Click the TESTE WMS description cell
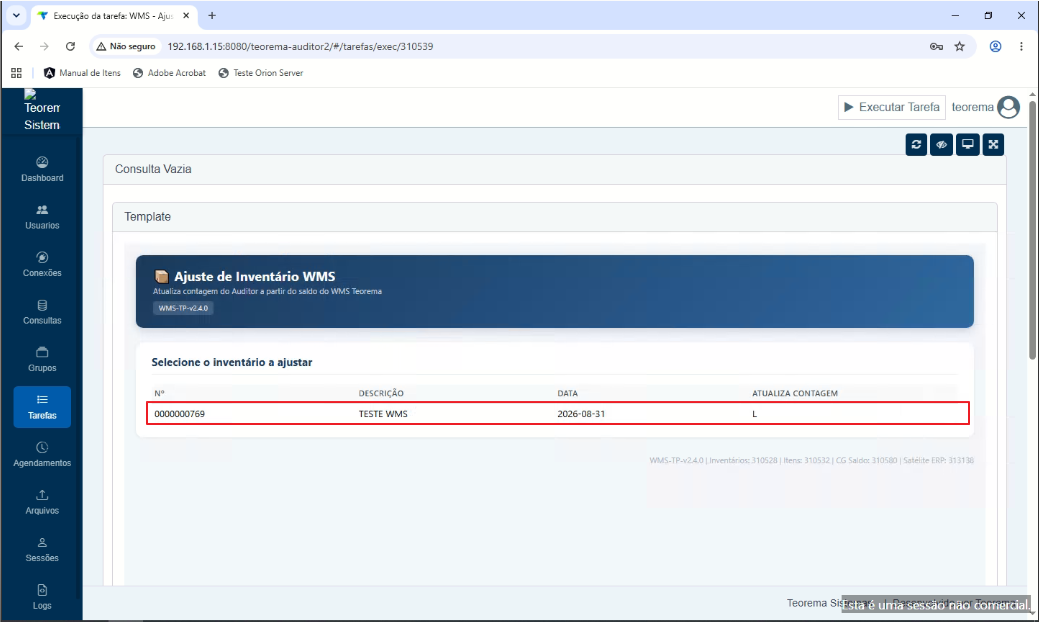 pyautogui.click(x=383, y=414)
